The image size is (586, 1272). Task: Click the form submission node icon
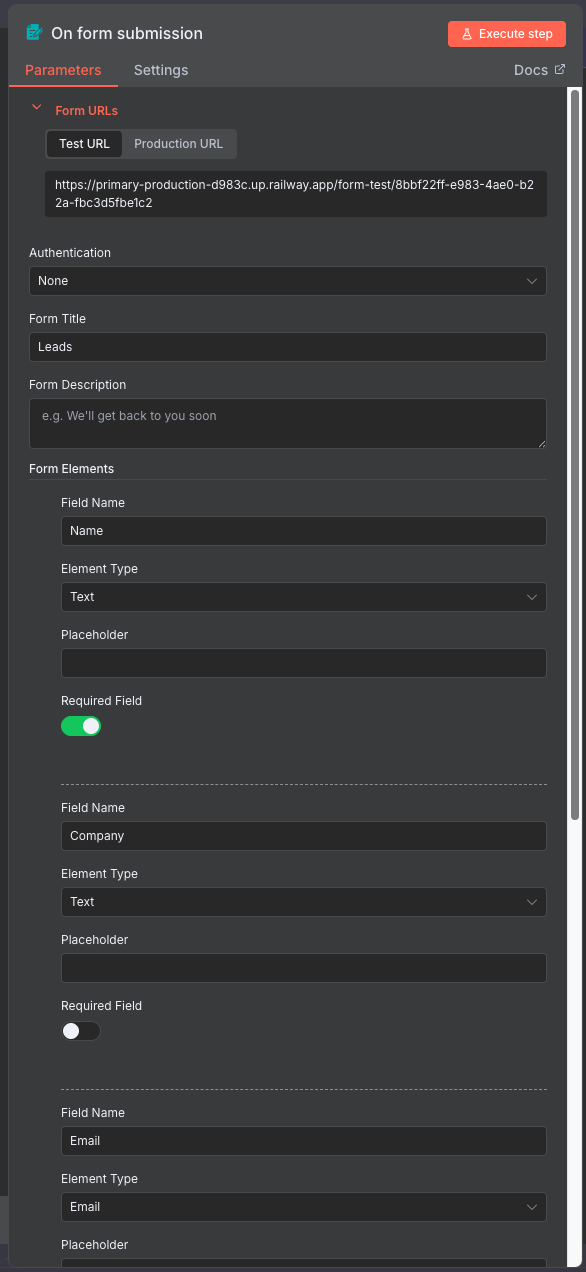[x=32, y=33]
